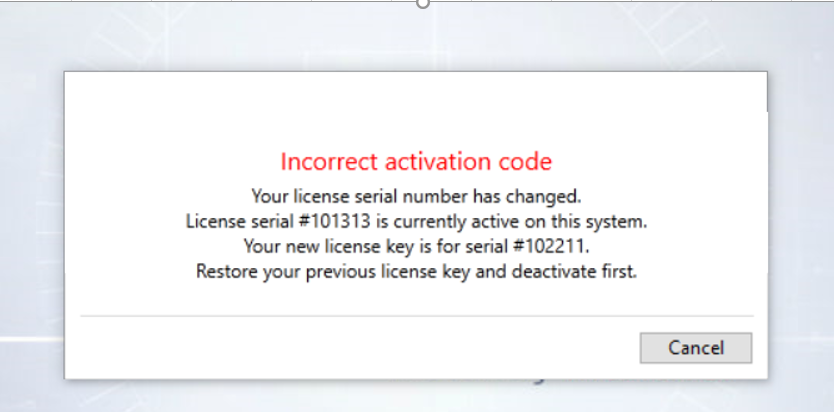The height and width of the screenshot is (412, 834).
Task: Click the background left of the dialog
Action: coord(30,220)
